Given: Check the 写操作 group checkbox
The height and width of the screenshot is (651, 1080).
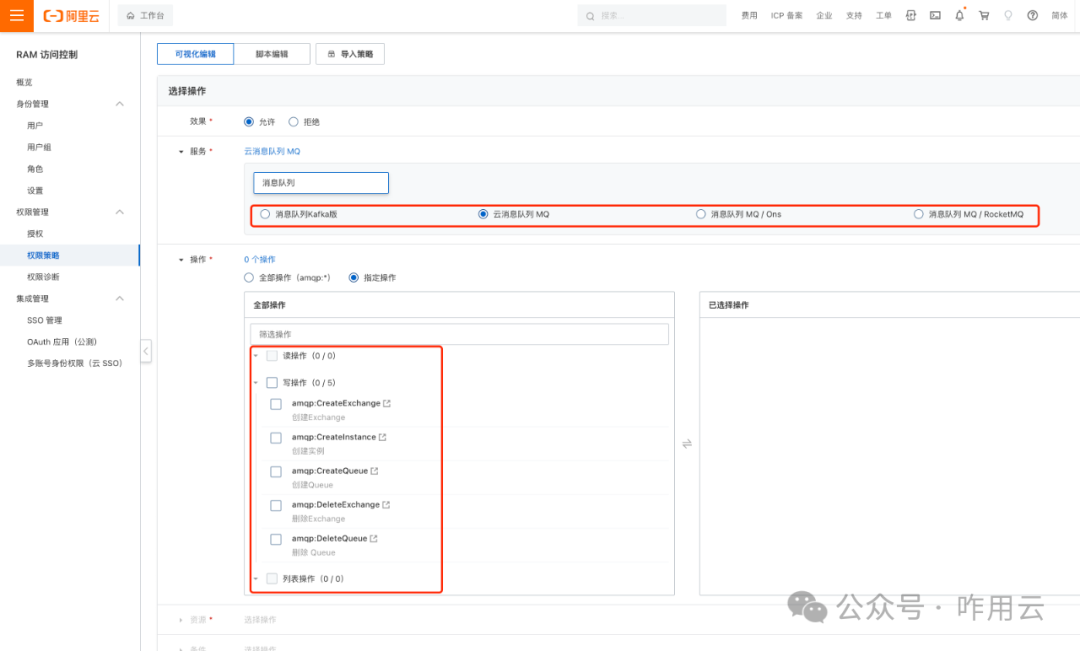Looking at the screenshot, I should tap(272, 382).
